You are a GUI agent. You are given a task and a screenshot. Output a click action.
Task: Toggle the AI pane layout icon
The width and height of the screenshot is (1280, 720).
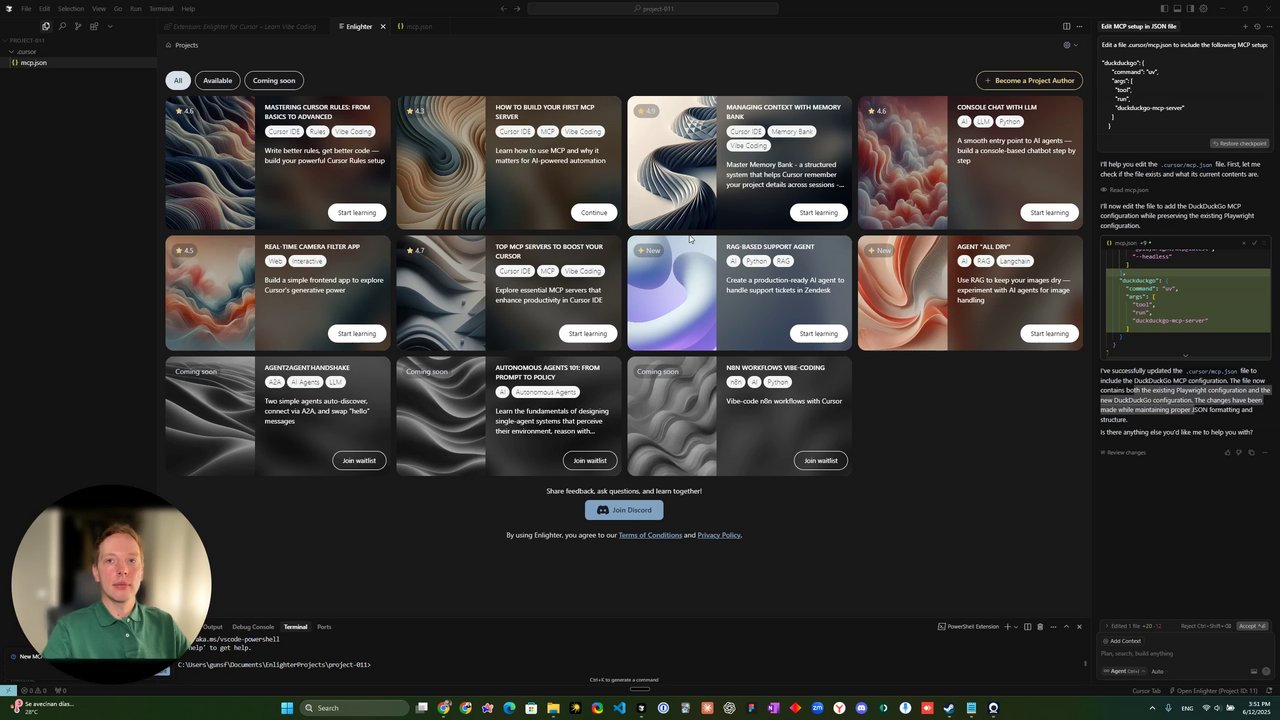[x=1188, y=8]
